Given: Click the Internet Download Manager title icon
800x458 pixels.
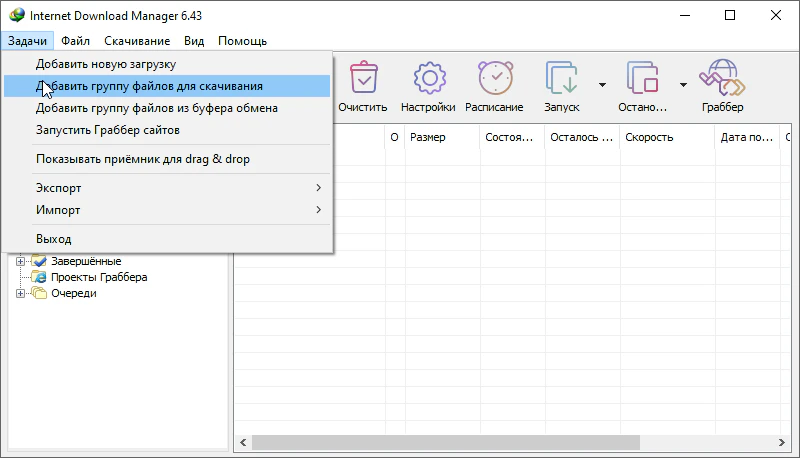Looking at the screenshot, I should point(17,15).
